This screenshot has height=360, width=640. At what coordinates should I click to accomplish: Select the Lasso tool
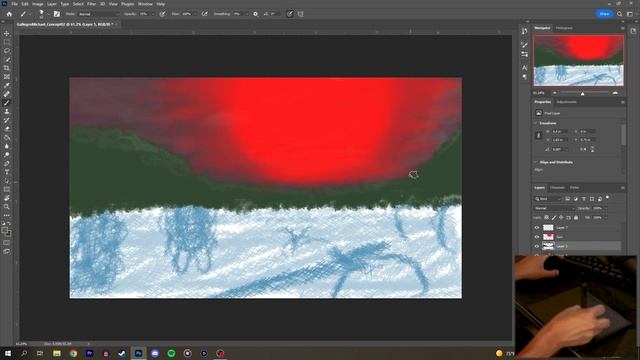tap(7, 51)
